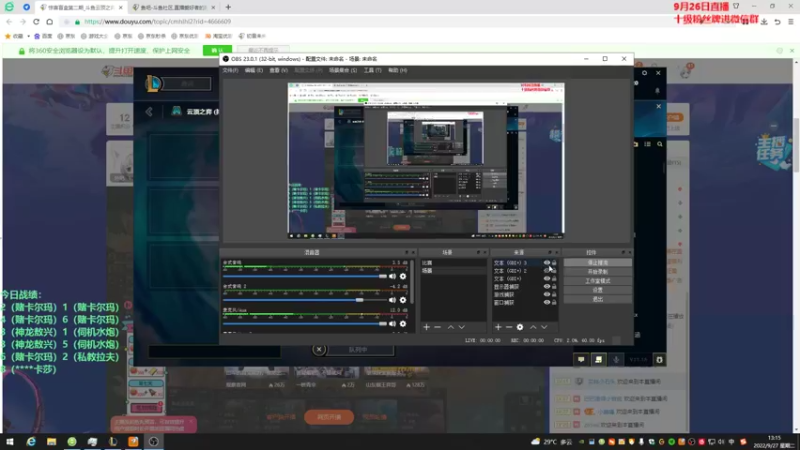Click League client bug report icon
Viewport: 800px width, 450px height.
[659, 360]
